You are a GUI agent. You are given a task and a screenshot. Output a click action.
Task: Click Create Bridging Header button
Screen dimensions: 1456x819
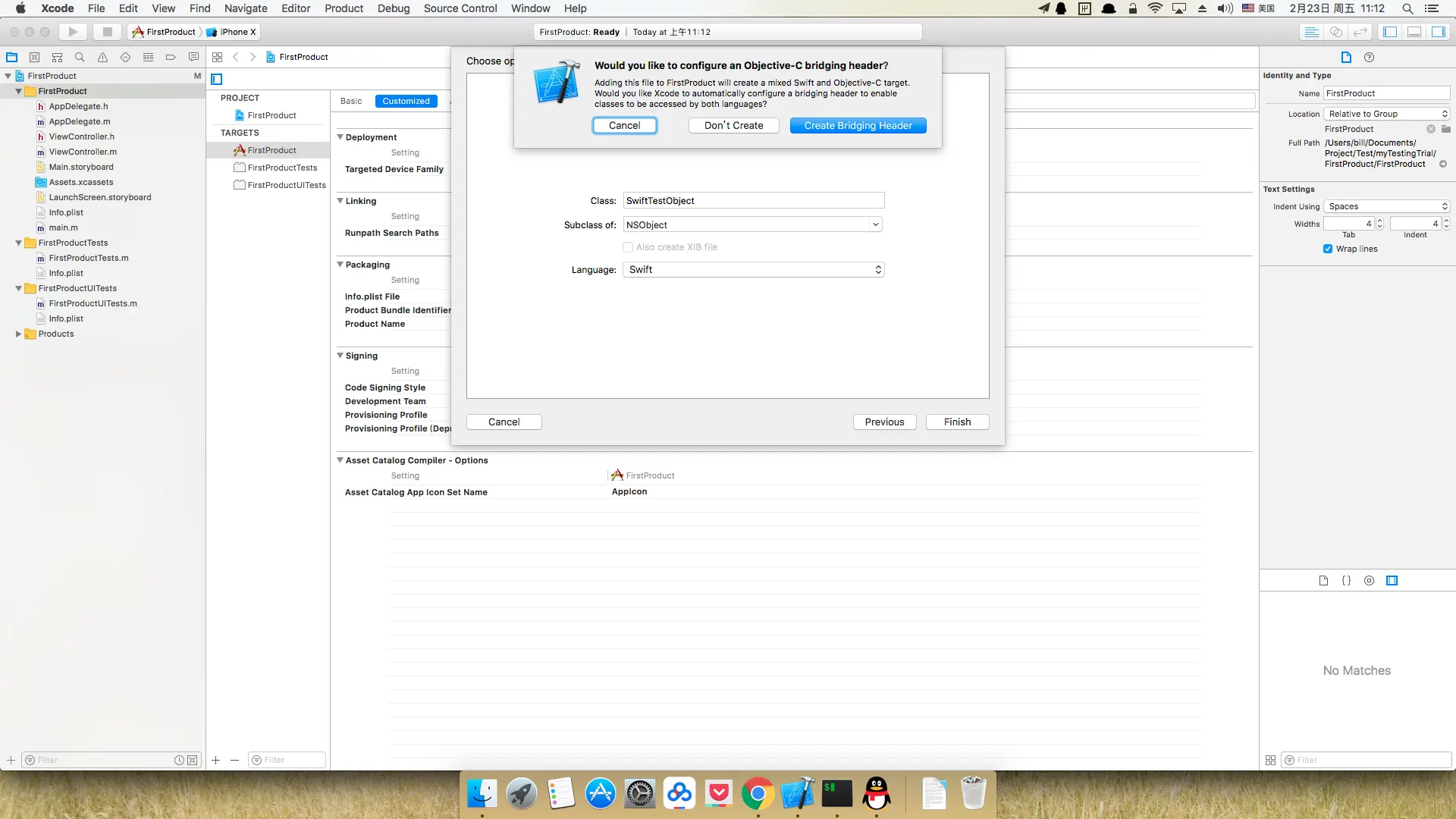[x=858, y=125]
